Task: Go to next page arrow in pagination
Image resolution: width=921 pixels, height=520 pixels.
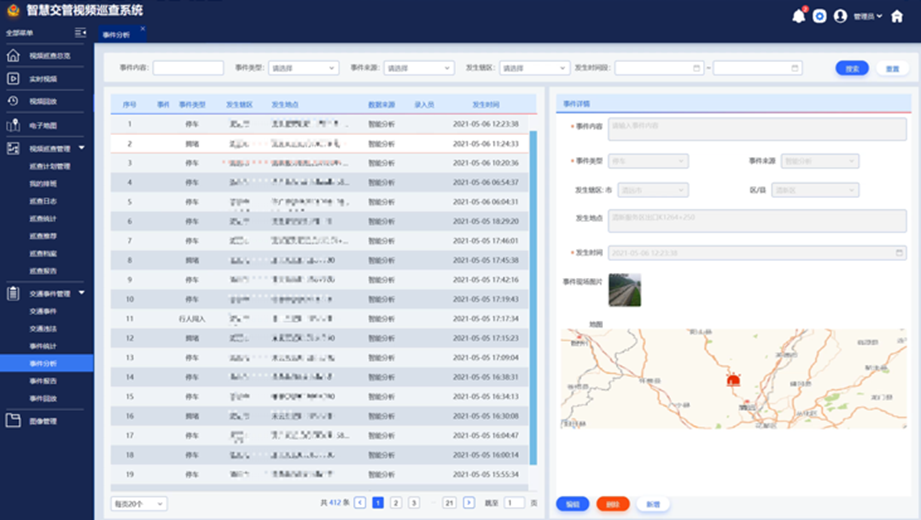Action: click(x=469, y=502)
